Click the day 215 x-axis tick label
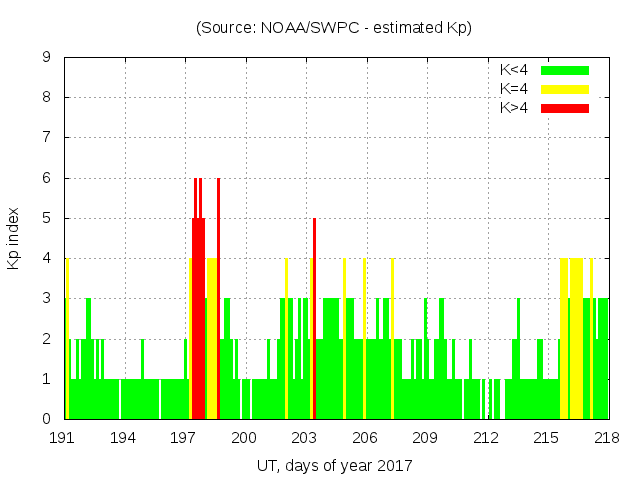 click(x=547, y=438)
